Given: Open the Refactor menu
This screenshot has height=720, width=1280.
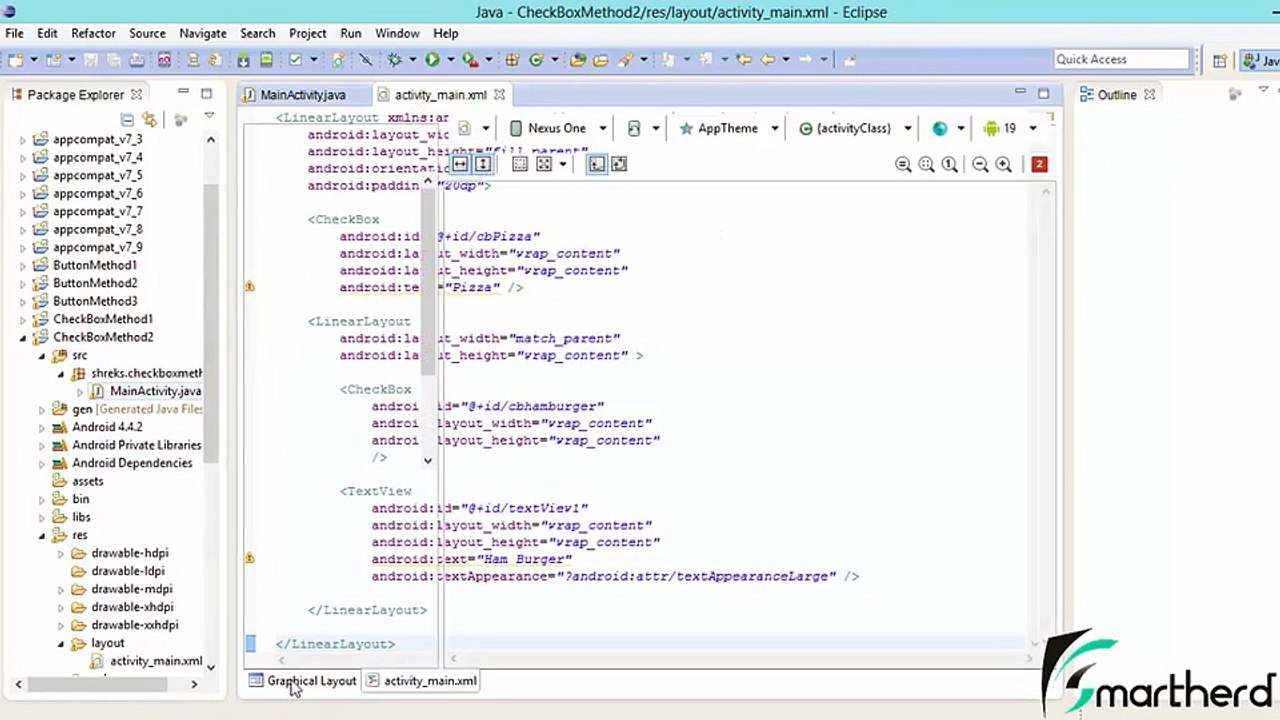Looking at the screenshot, I should [93, 33].
